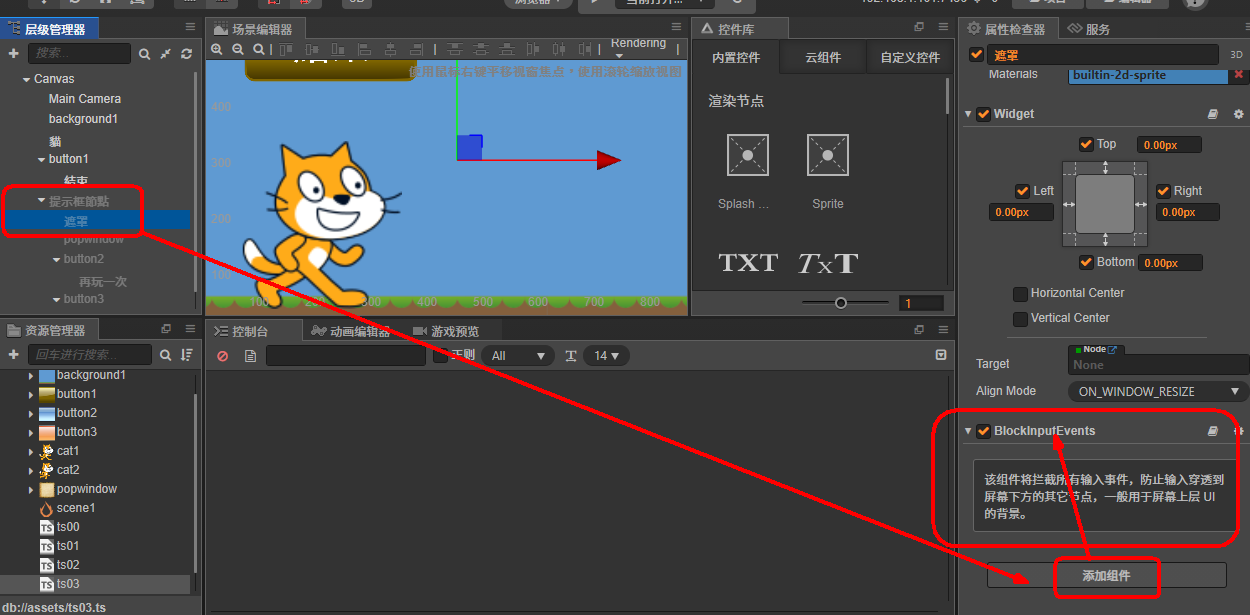Toggle the BlockInputEvents component checkbox
This screenshot has height=615, width=1250.
tap(984, 431)
